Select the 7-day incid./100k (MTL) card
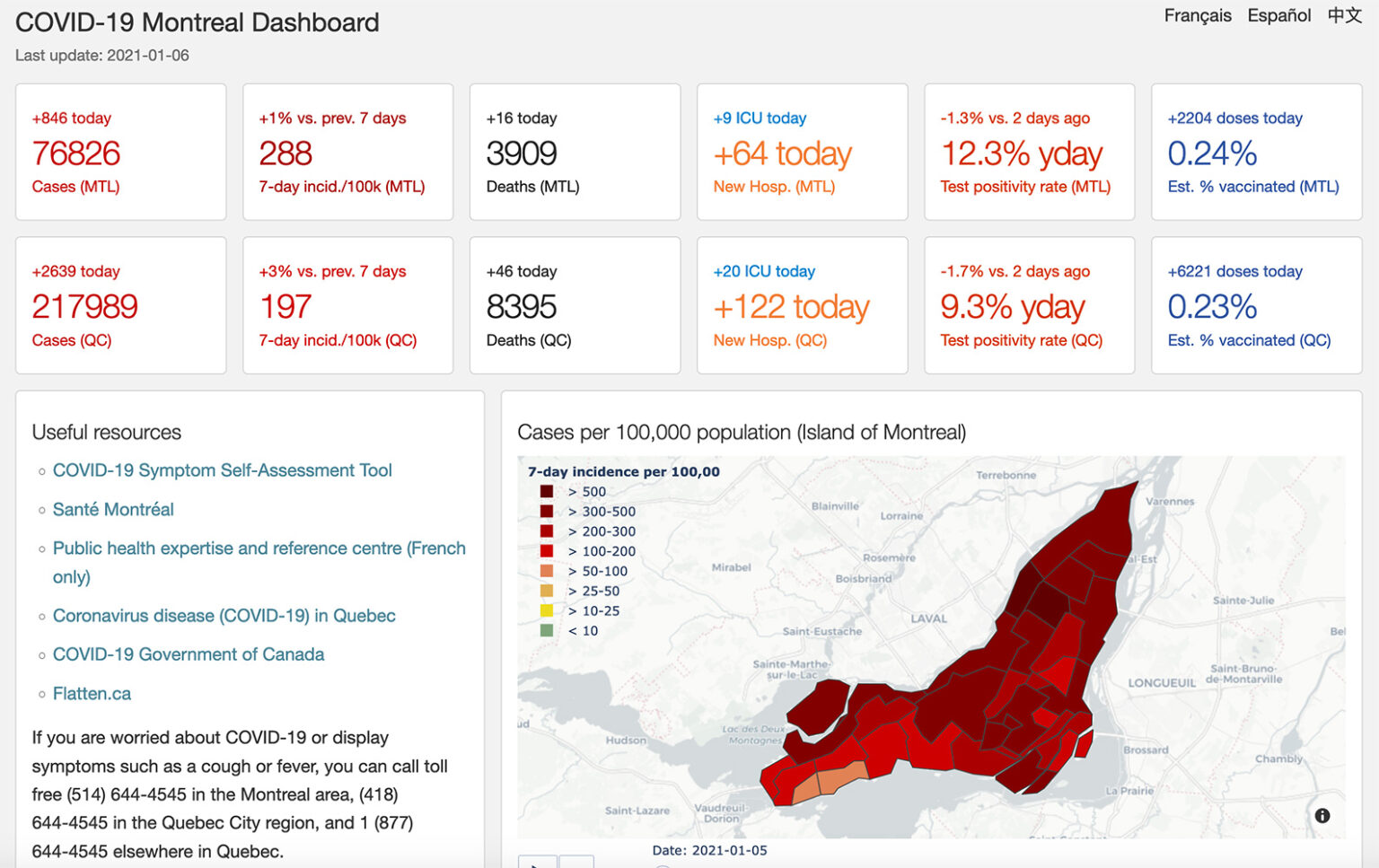Screen dimensions: 1379x868 [348, 152]
